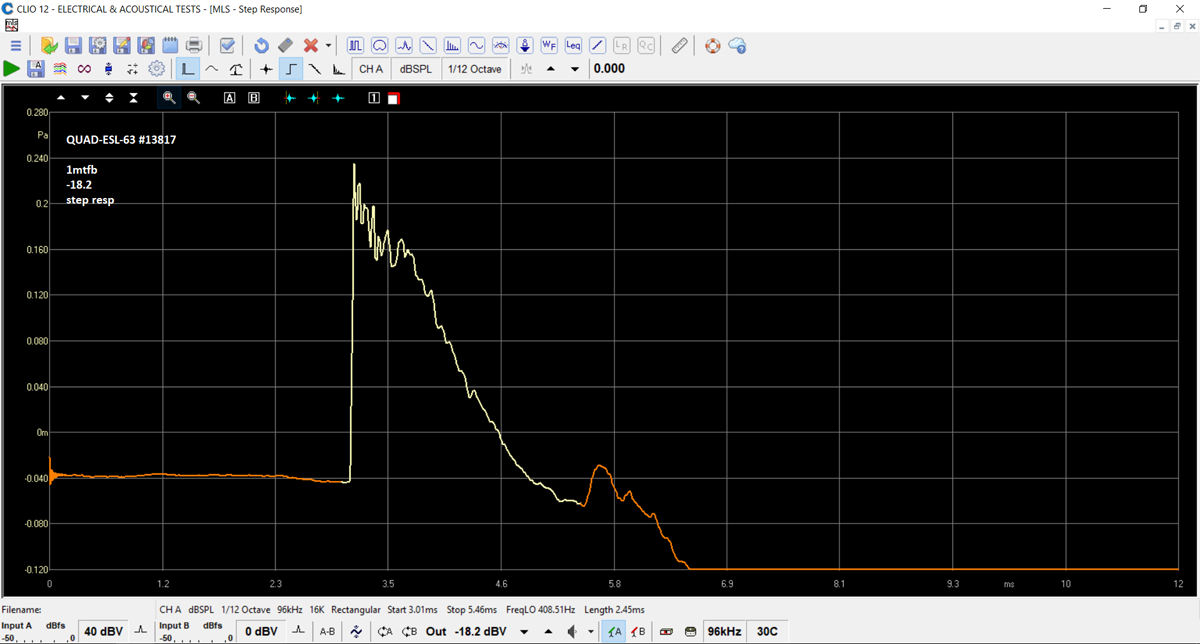Click the 1/12 Octave smoothing button

(476, 69)
